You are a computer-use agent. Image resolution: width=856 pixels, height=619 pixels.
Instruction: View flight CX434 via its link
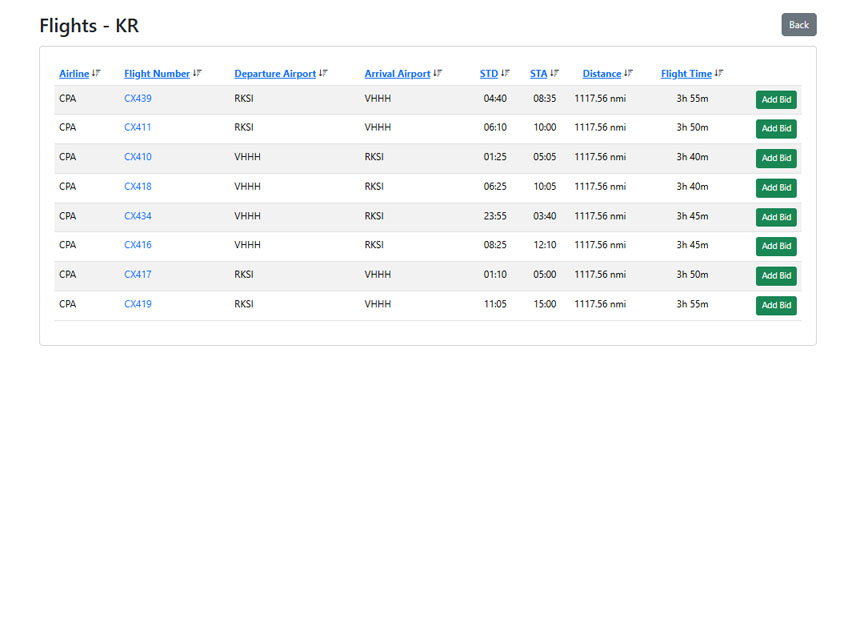tap(138, 216)
